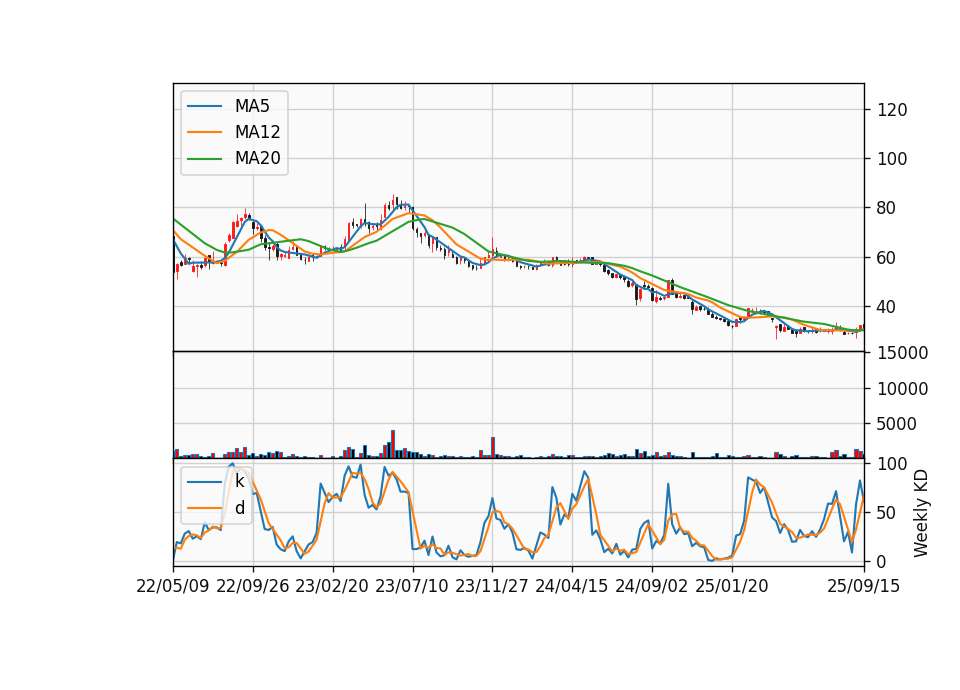960x690 pixels.
Task: Click the 22/05/09 date label
Action: click(173, 586)
